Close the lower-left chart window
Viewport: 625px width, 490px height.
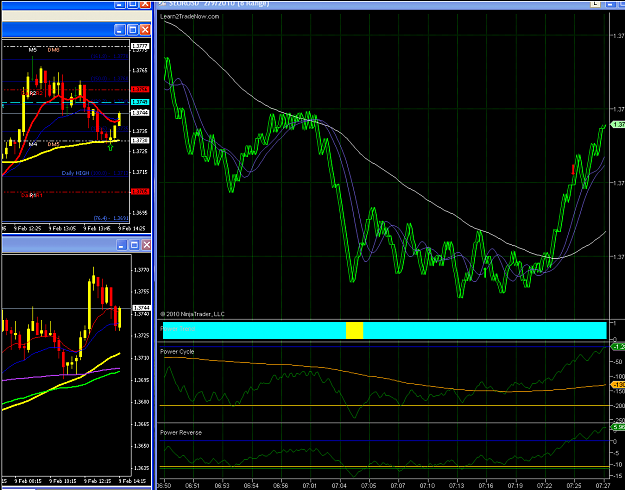(x=146, y=245)
